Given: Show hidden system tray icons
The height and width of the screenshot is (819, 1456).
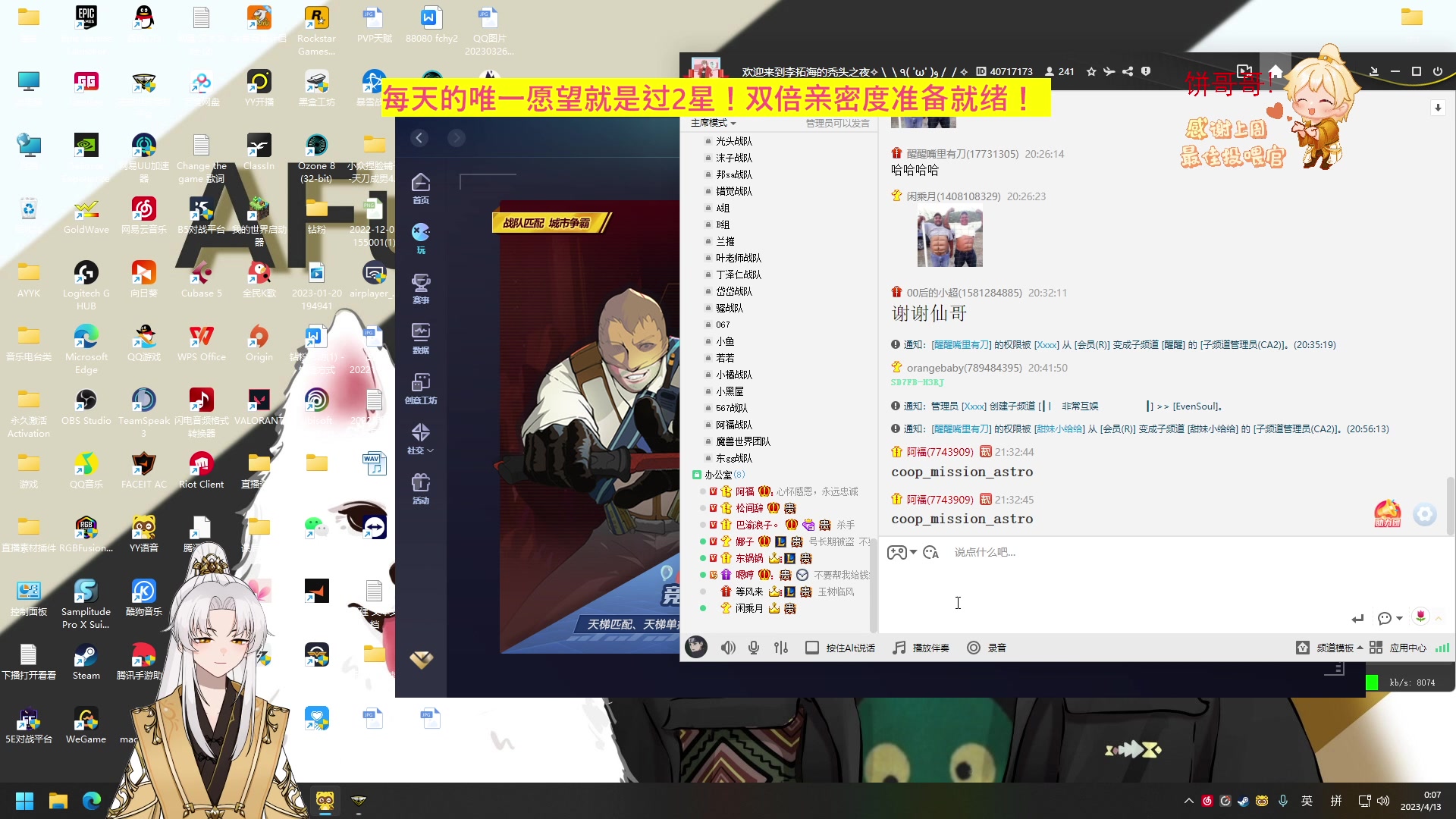Looking at the screenshot, I should [1188, 801].
